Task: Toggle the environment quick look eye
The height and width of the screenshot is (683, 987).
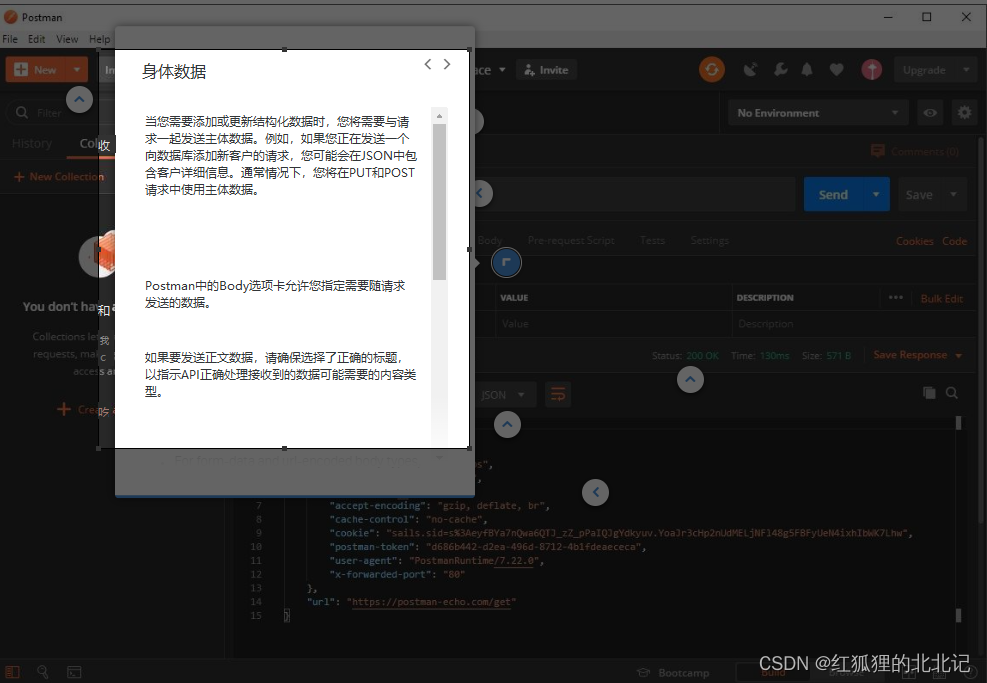Action: click(929, 112)
